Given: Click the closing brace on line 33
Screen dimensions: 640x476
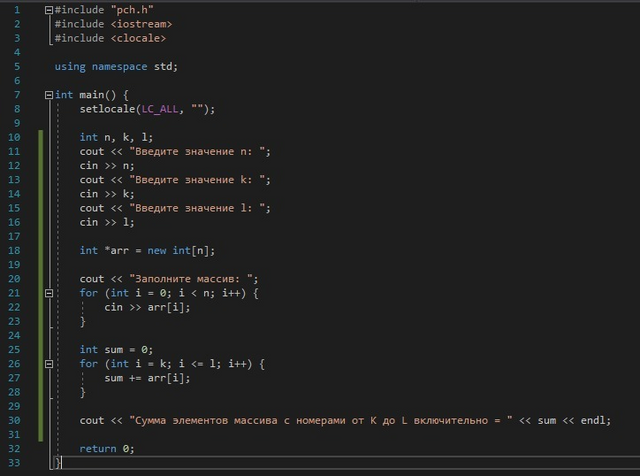Looking at the screenshot, I should [58, 463].
